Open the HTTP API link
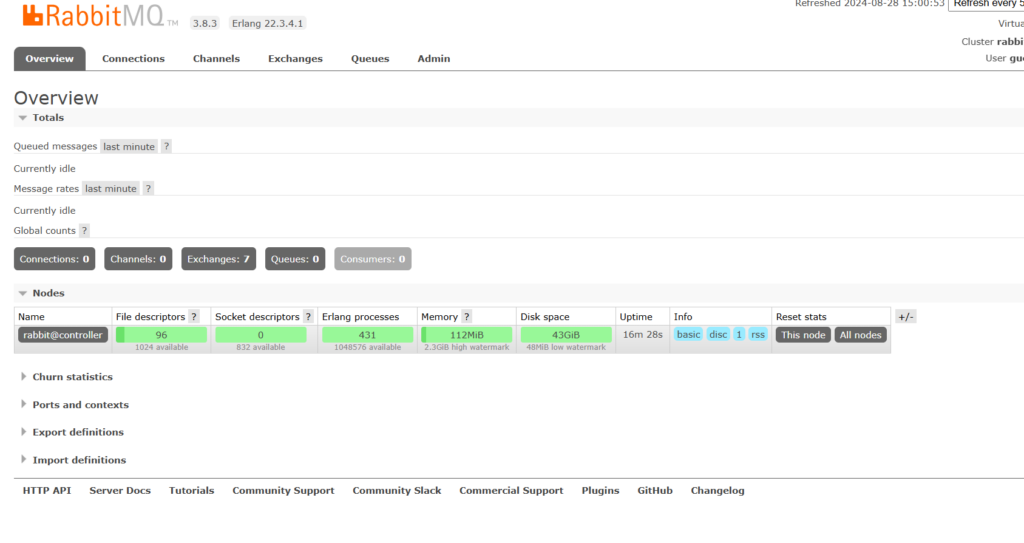This screenshot has width=1024, height=543. [47, 491]
